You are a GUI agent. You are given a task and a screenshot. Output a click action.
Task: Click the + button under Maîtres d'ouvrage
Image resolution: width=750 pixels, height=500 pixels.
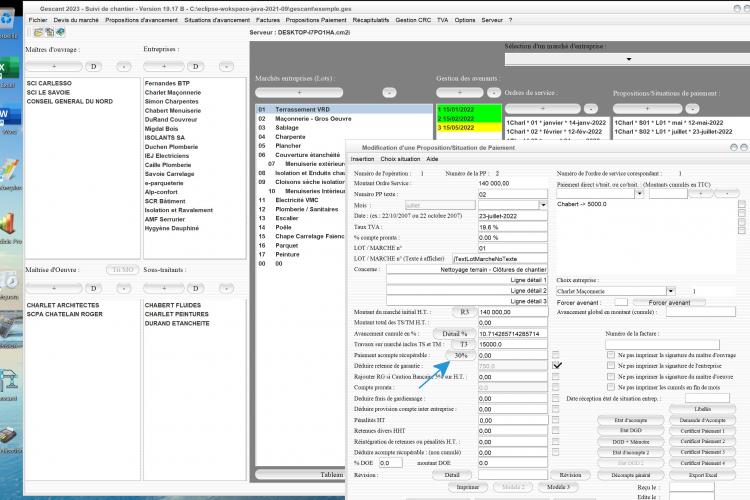[54, 67]
